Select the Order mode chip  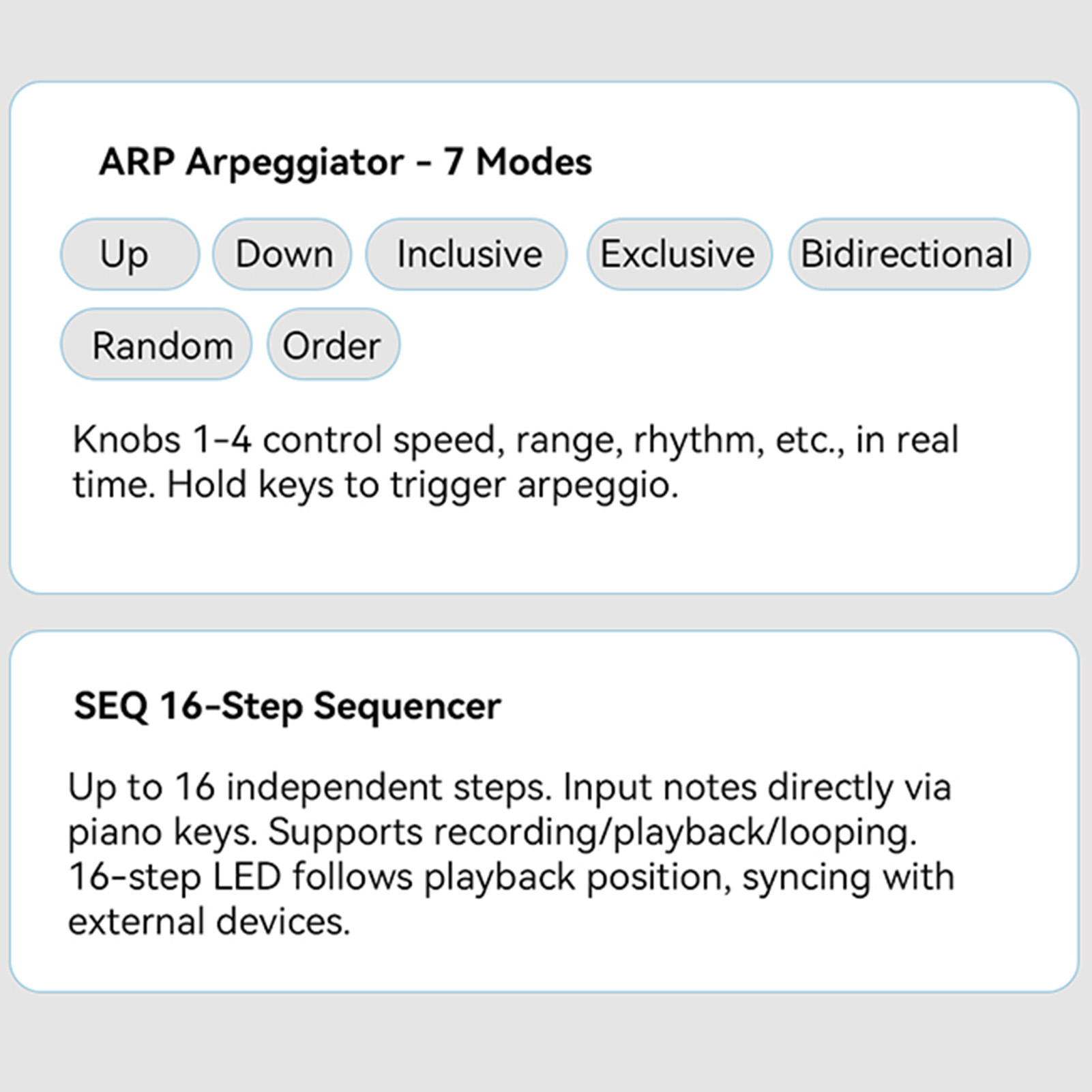(334, 344)
